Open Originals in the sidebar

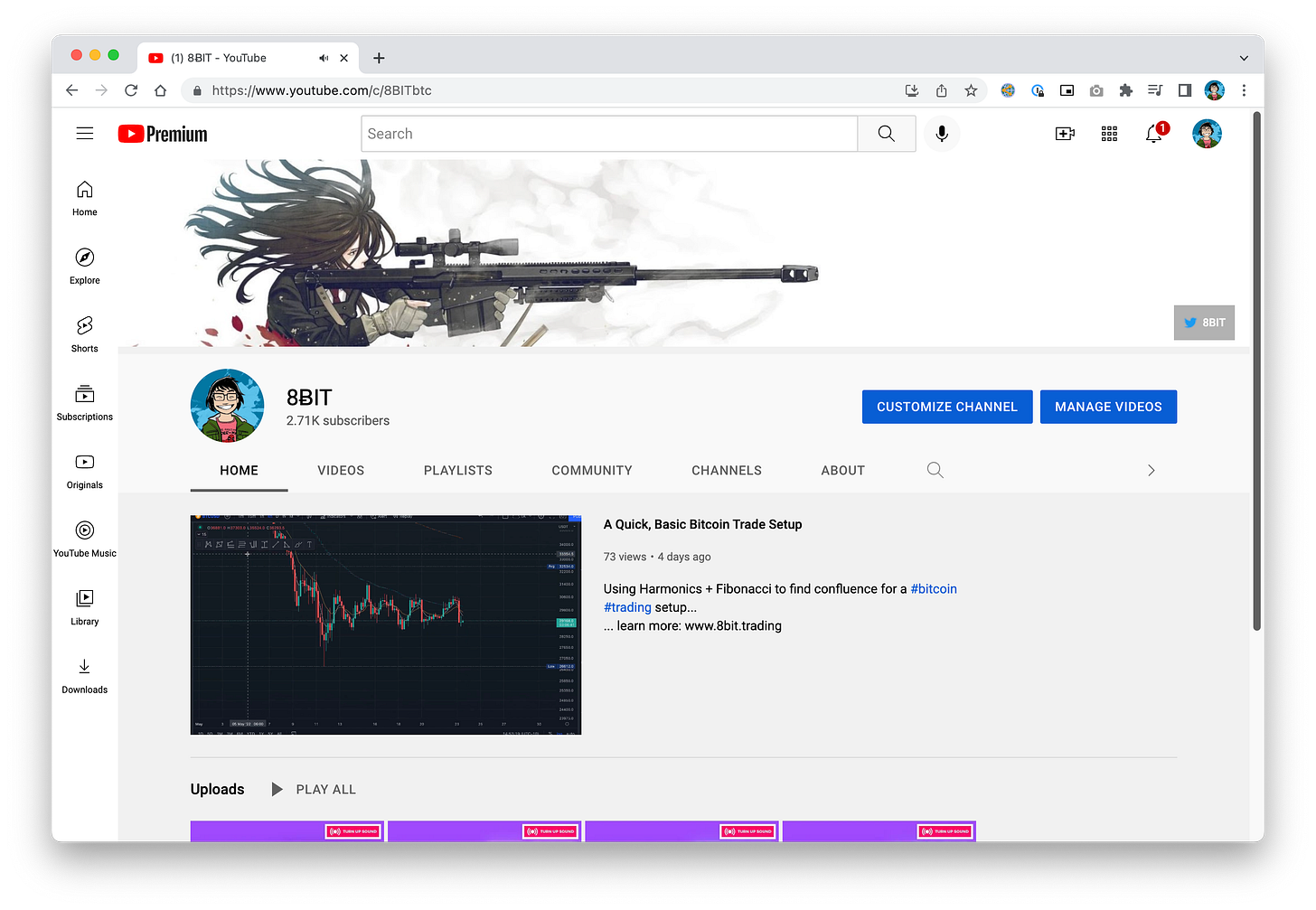85,471
